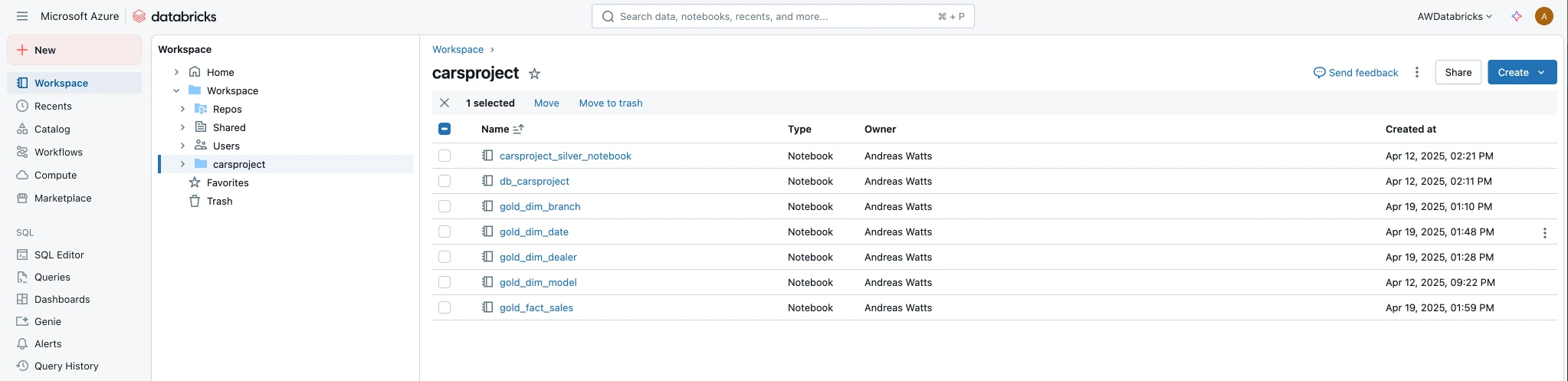Expand the Home tree node

[x=176, y=72]
